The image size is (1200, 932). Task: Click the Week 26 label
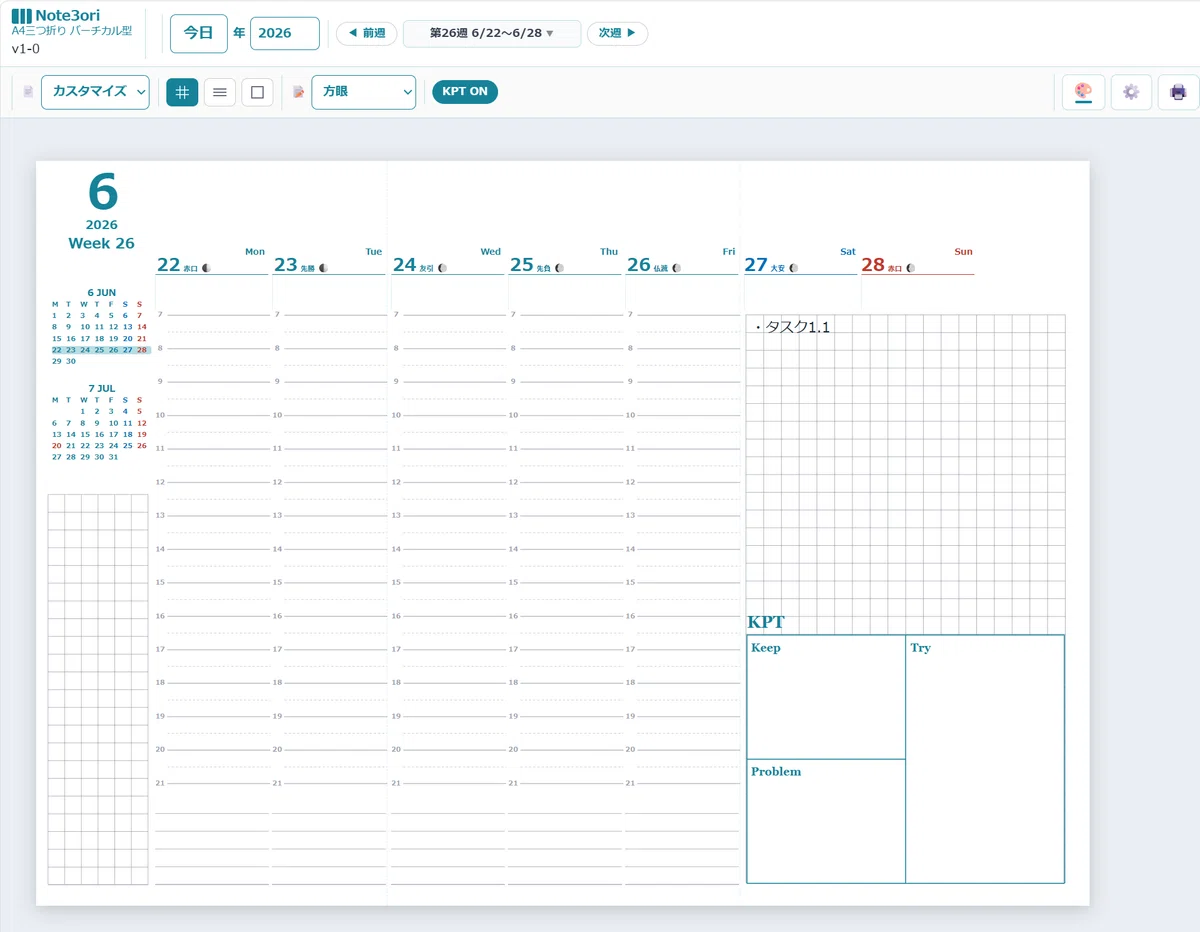(x=101, y=243)
